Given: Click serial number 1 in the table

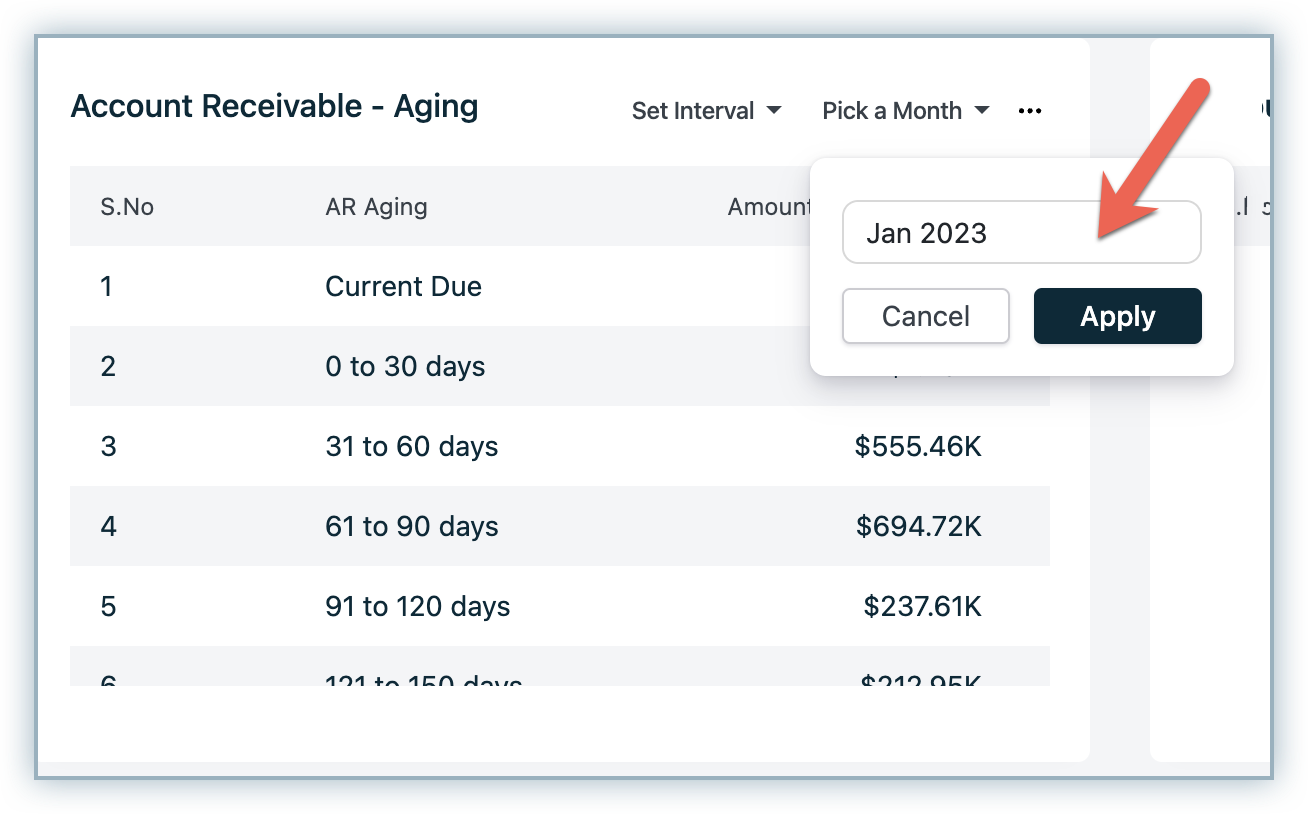Looking at the screenshot, I should [x=107, y=287].
